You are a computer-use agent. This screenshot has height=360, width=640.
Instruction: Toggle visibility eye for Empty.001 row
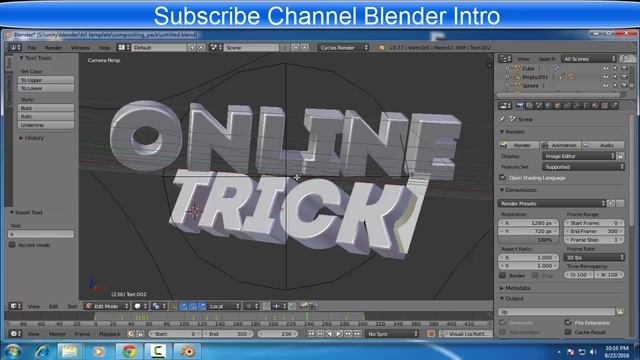click(x=606, y=77)
